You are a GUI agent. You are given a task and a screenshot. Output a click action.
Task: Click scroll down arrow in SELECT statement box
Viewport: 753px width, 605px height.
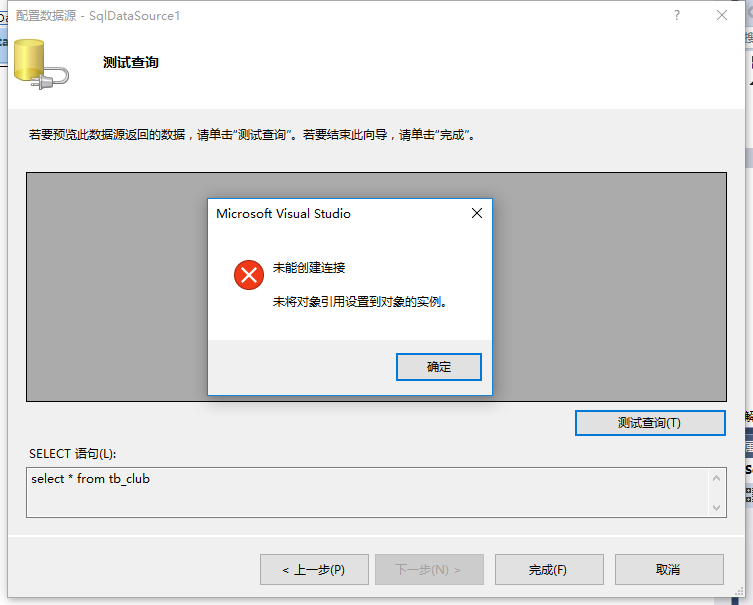click(x=717, y=508)
